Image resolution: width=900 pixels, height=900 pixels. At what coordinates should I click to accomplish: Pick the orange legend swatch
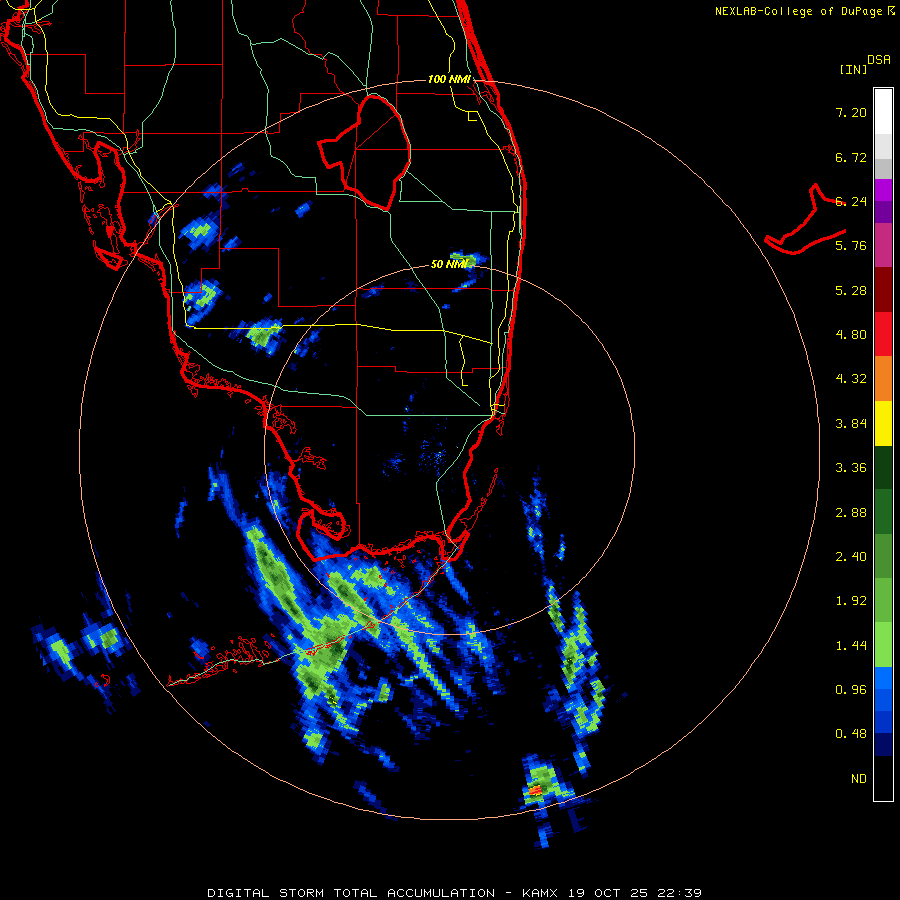coord(883,379)
